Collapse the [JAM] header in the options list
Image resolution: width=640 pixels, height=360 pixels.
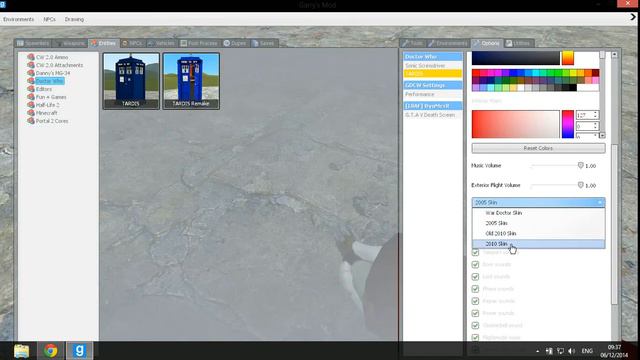coord(433,106)
